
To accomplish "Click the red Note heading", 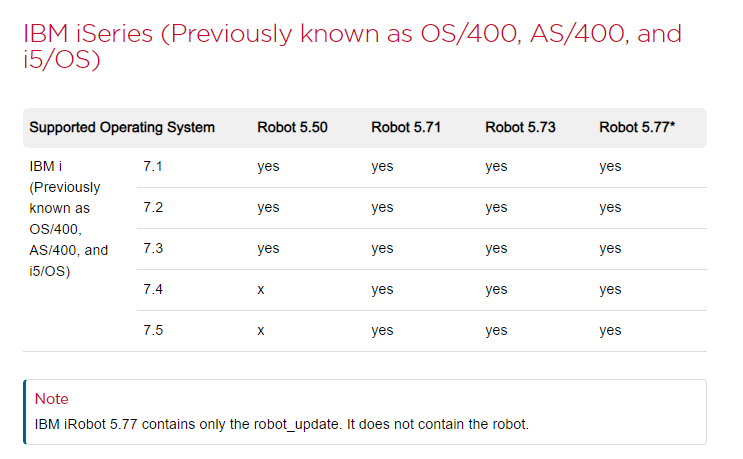I will (52, 399).
